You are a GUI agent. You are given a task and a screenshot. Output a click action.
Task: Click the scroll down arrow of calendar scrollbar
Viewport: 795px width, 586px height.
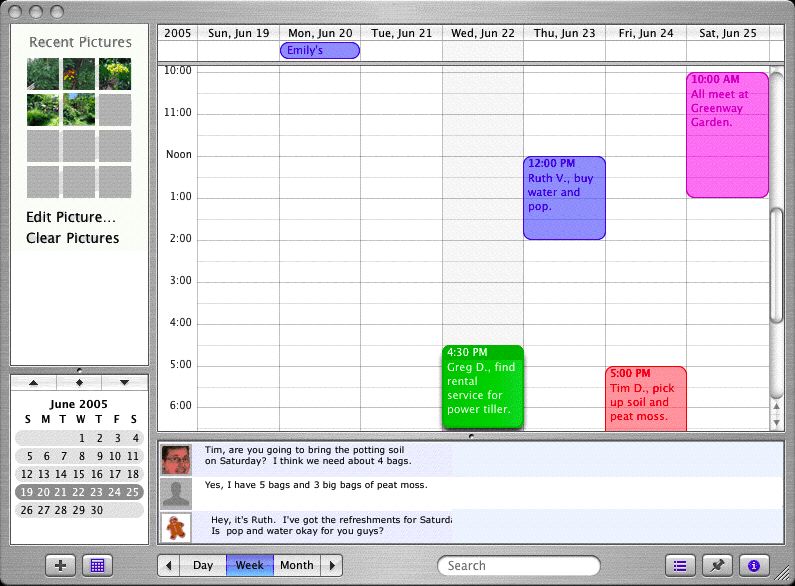777,423
